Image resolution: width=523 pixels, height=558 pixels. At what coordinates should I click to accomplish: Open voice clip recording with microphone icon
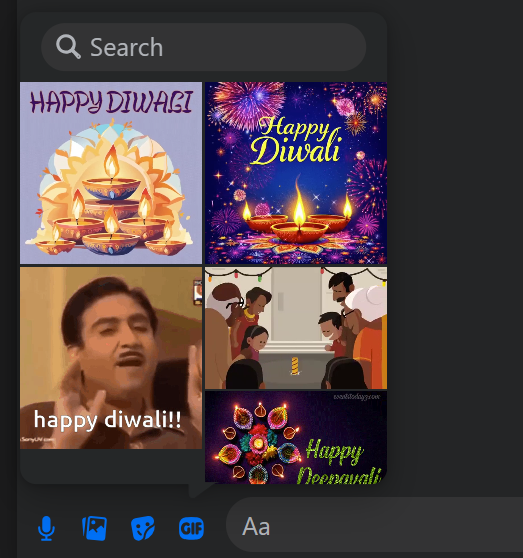click(x=46, y=528)
